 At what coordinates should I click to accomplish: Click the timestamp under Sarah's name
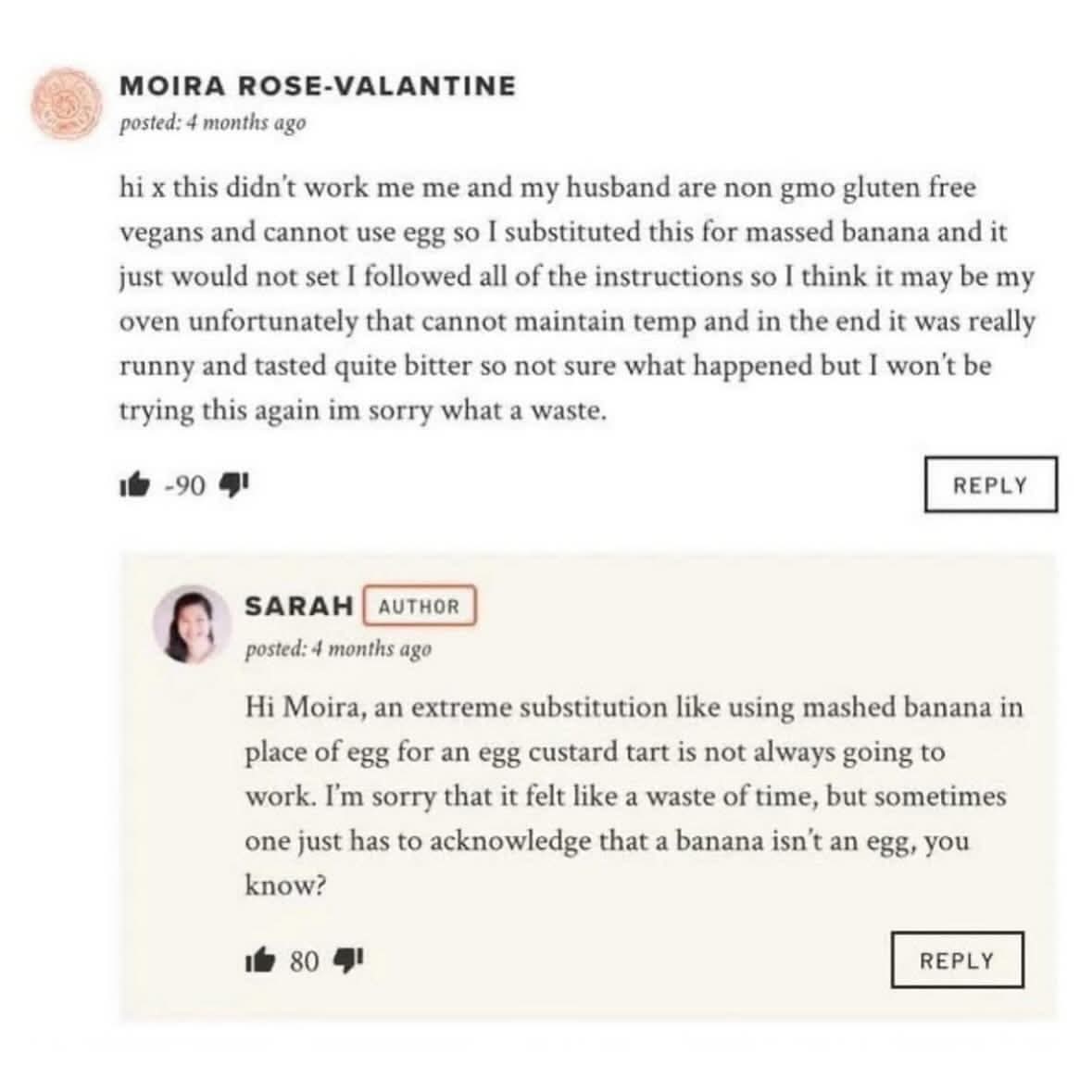click(338, 649)
